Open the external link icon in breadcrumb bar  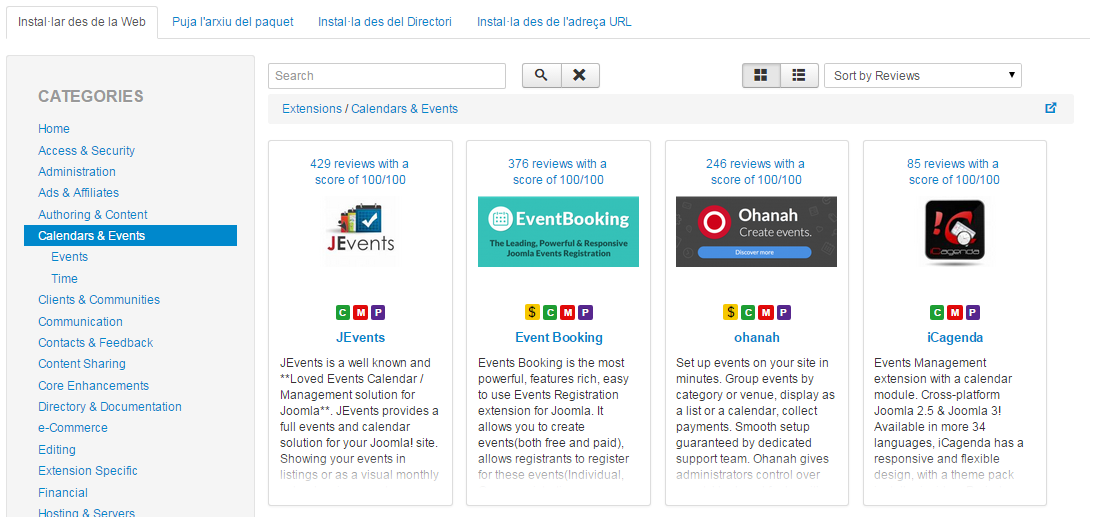(x=1050, y=108)
